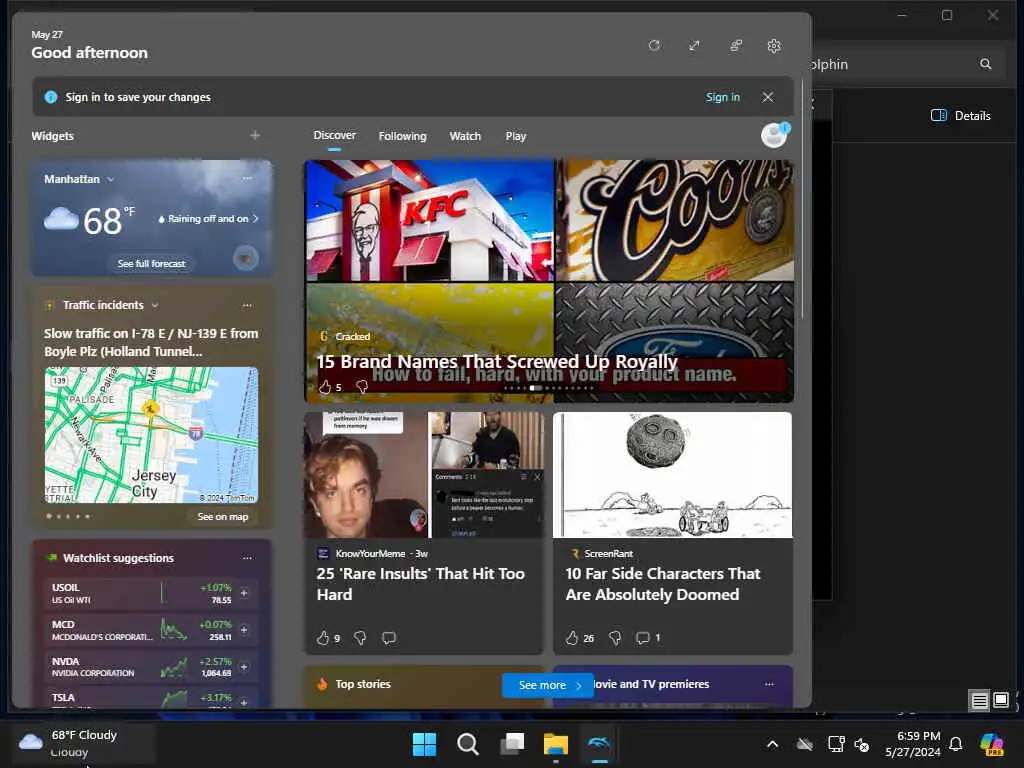Open Movie and TV premieres options

point(769,684)
